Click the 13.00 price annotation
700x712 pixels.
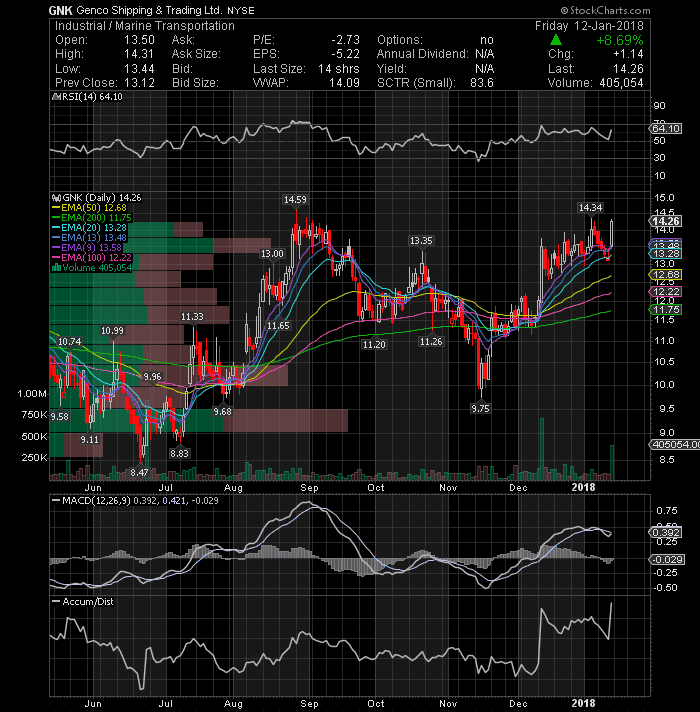point(272,253)
